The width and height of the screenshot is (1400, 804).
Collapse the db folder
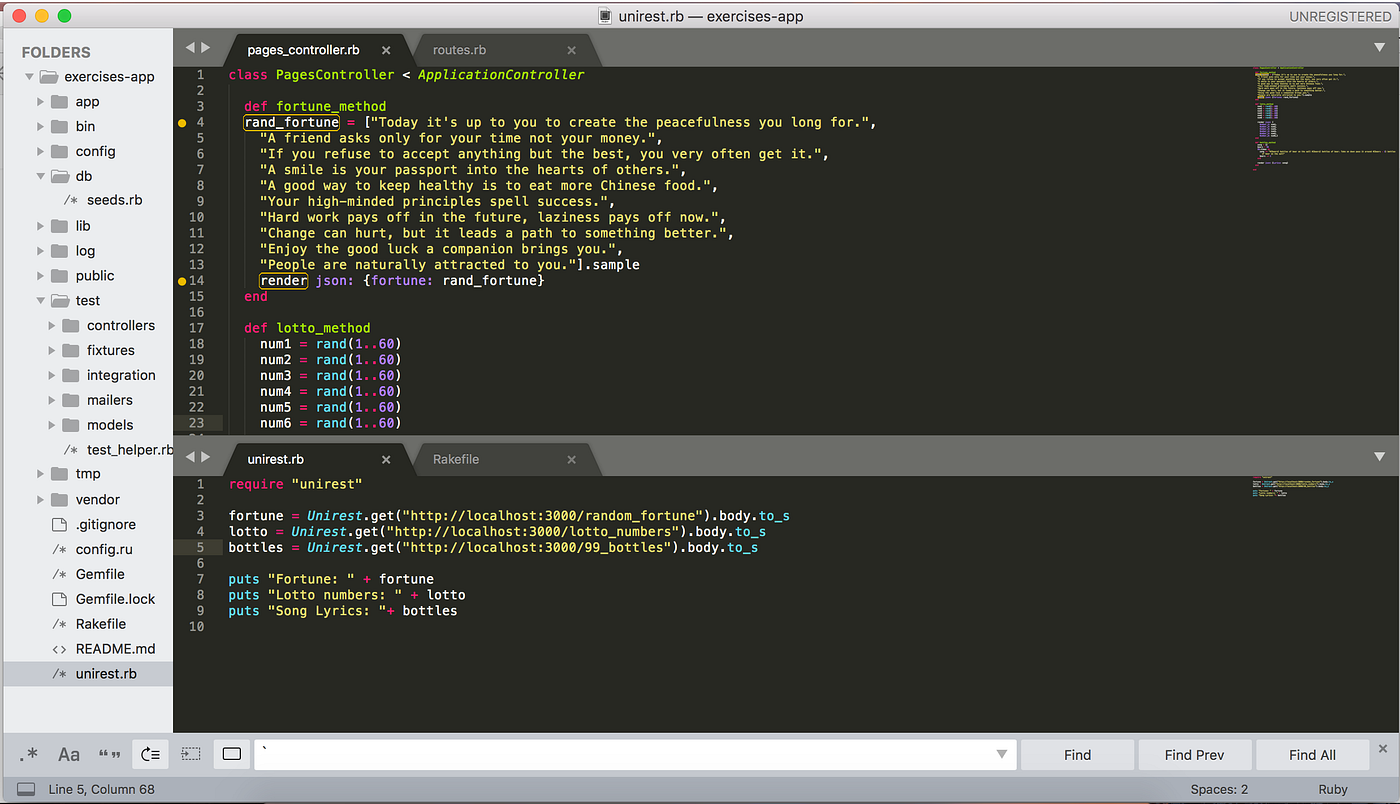[x=41, y=177]
